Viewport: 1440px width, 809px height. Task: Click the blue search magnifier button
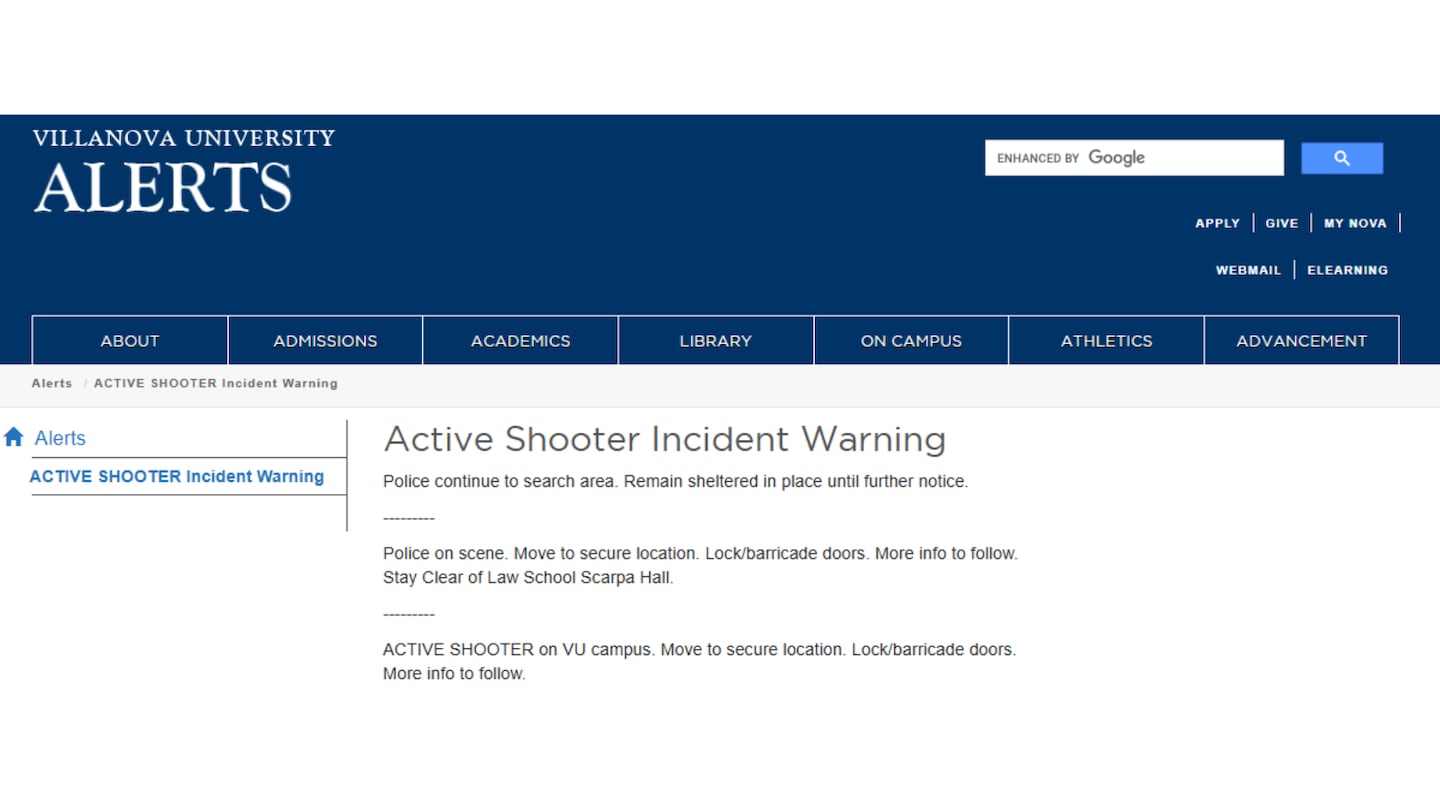tap(1341, 158)
